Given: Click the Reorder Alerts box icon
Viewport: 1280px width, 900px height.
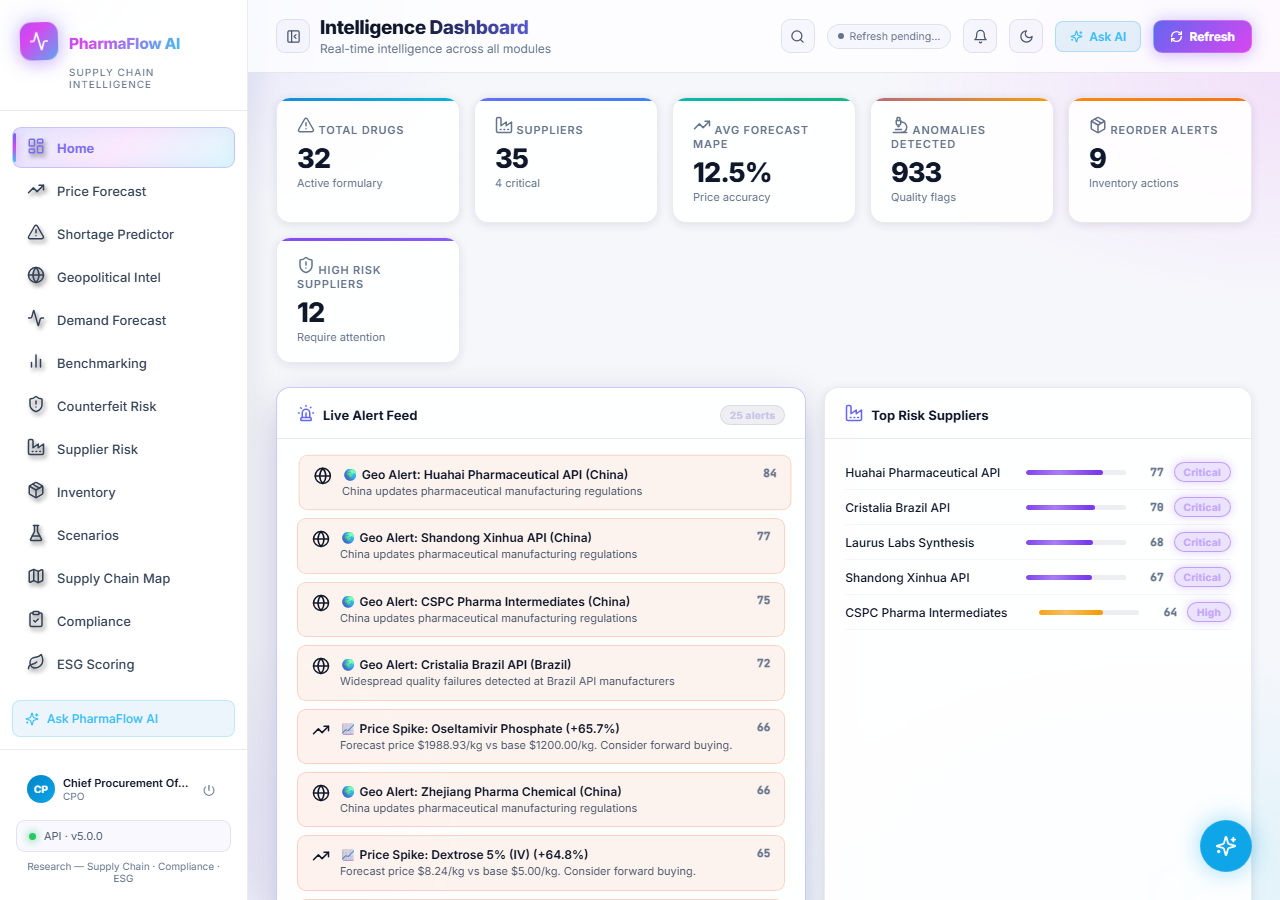Looking at the screenshot, I should (x=1098, y=126).
